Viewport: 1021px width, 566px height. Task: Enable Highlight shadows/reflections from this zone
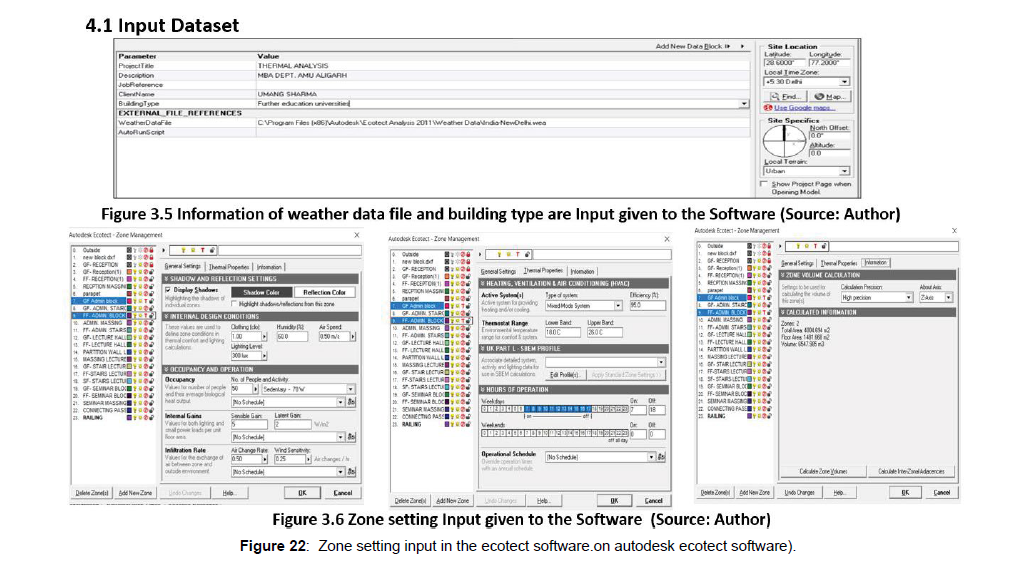234,304
